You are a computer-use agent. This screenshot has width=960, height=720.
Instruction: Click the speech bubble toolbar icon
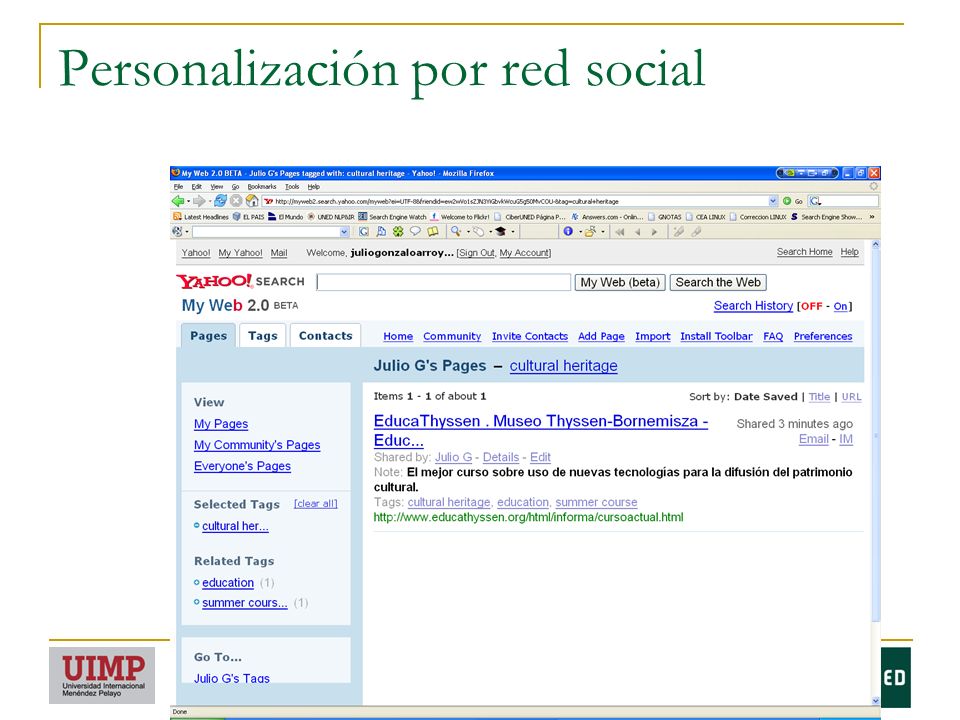pyautogui.click(x=415, y=231)
